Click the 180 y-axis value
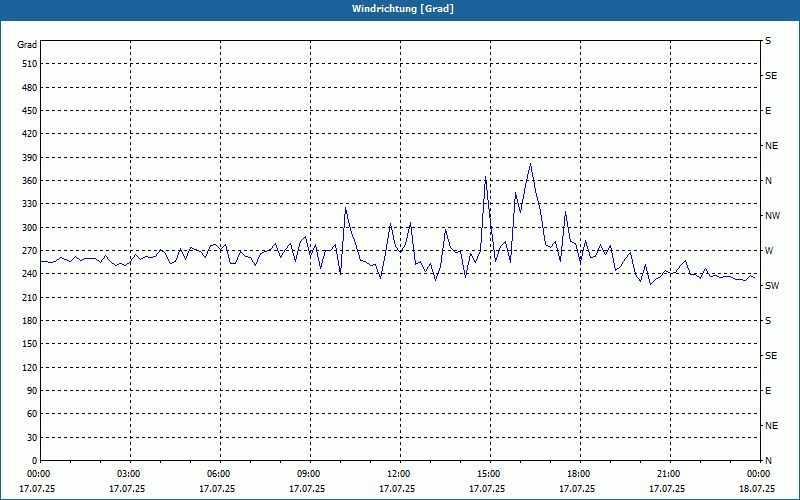 tap(30, 321)
